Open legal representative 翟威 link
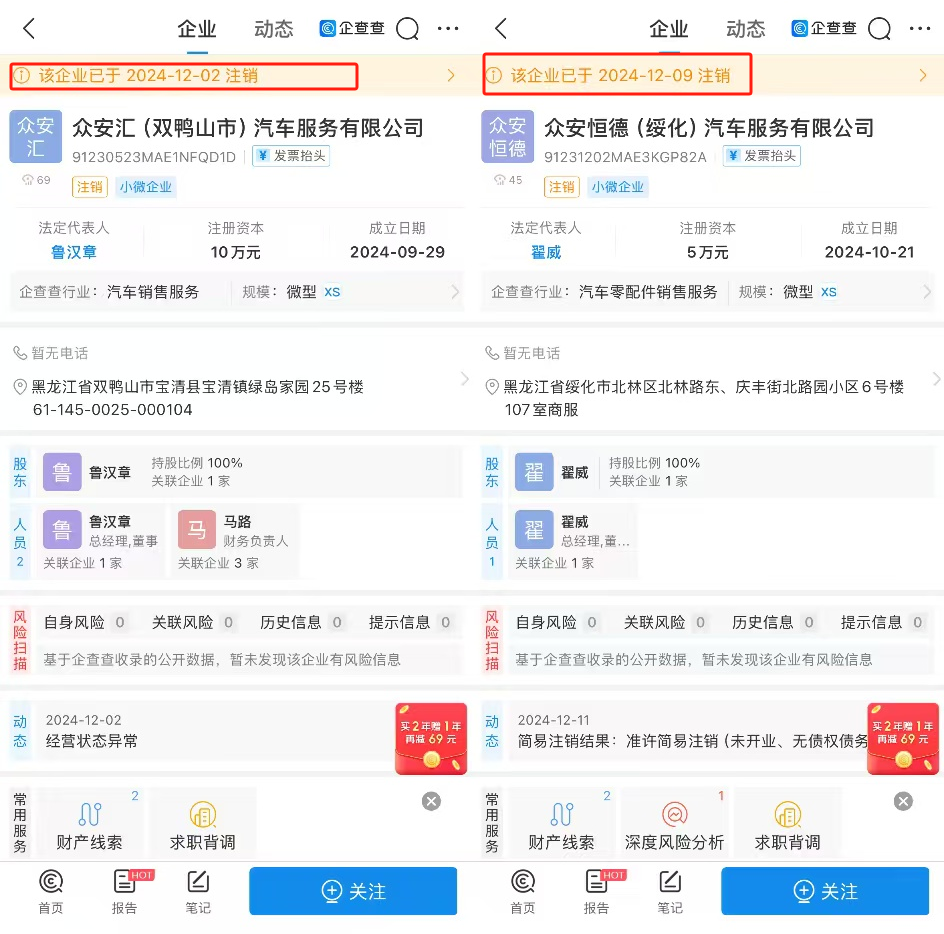944x934 pixels. coord(546,252)
